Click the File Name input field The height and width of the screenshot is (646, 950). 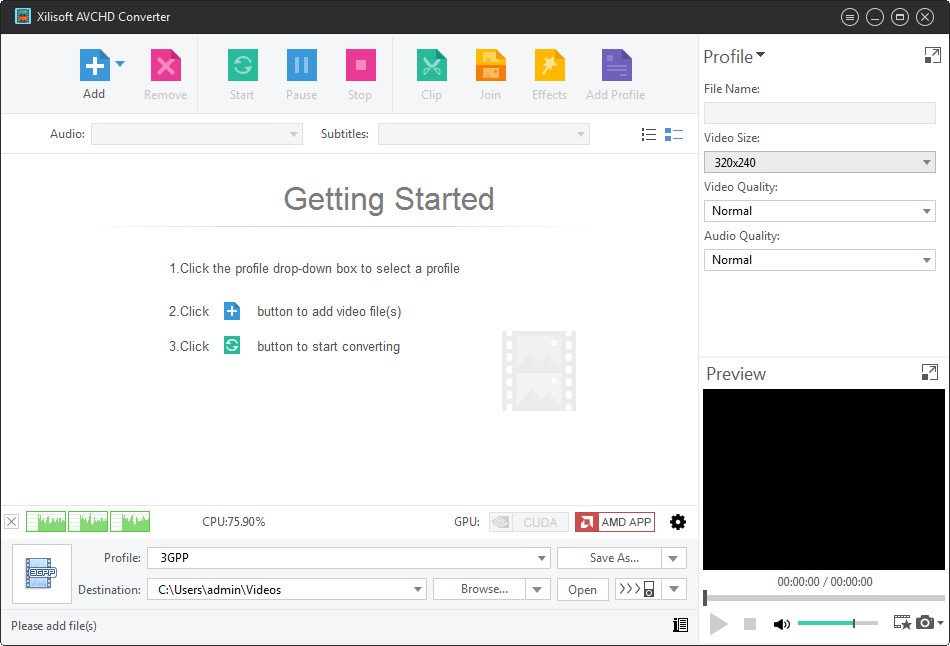[x=819, y=112]
